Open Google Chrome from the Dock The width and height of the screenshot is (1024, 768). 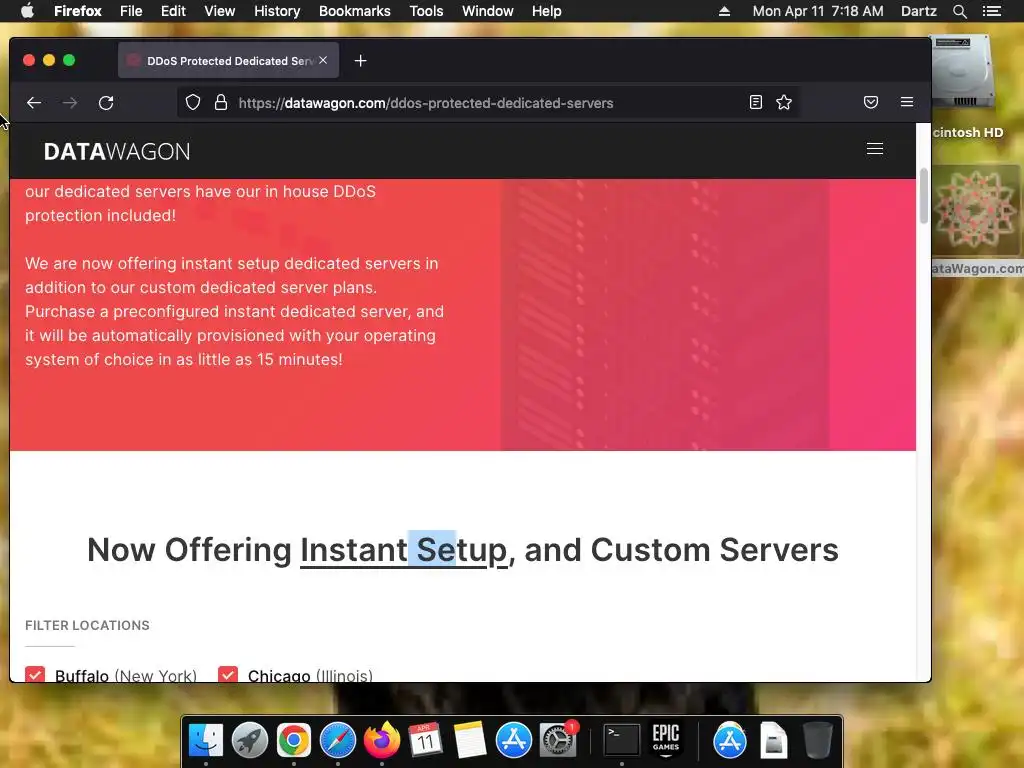pyautogui.click(x=293, y=741)
